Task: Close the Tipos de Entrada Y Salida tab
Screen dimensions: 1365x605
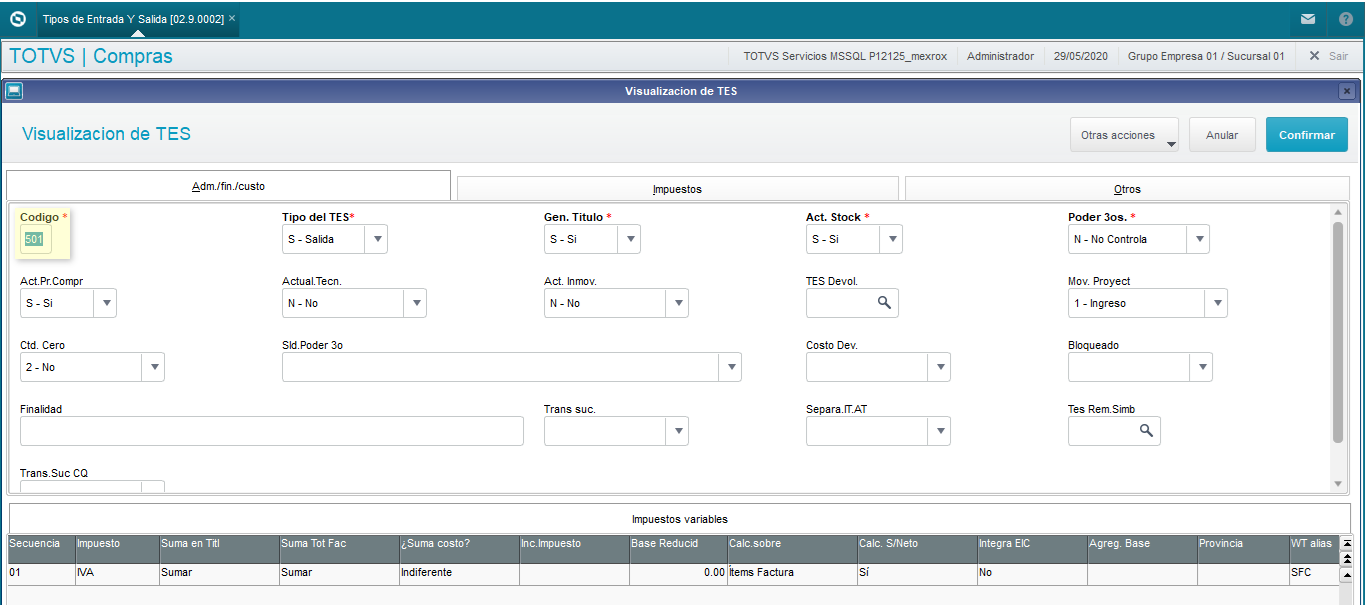Action: tap(232, 19)
